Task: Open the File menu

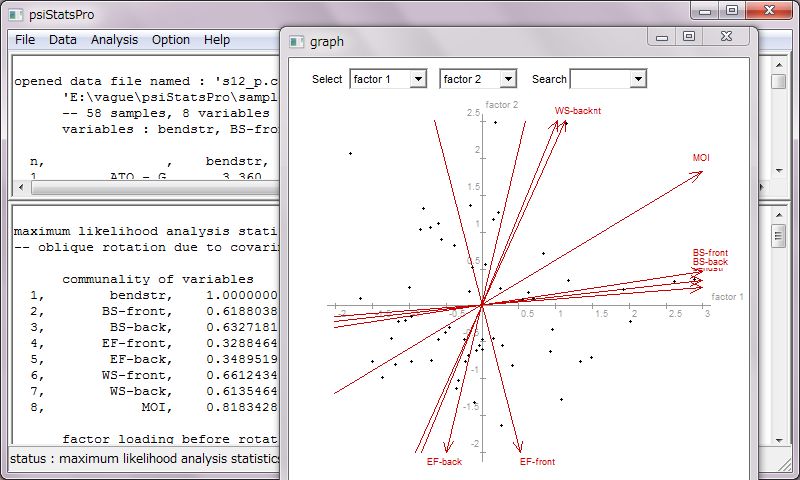Action: click(x=25, y=40)
